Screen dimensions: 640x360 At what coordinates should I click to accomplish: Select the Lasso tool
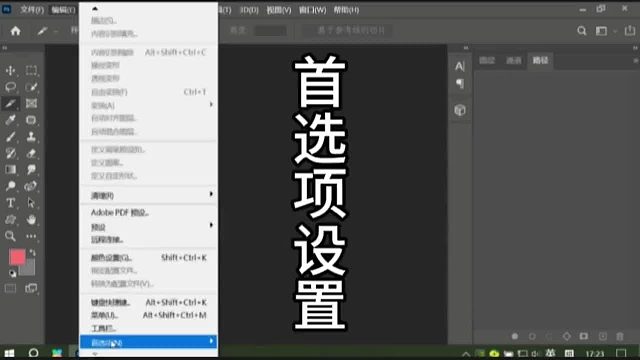click(10, 87)
